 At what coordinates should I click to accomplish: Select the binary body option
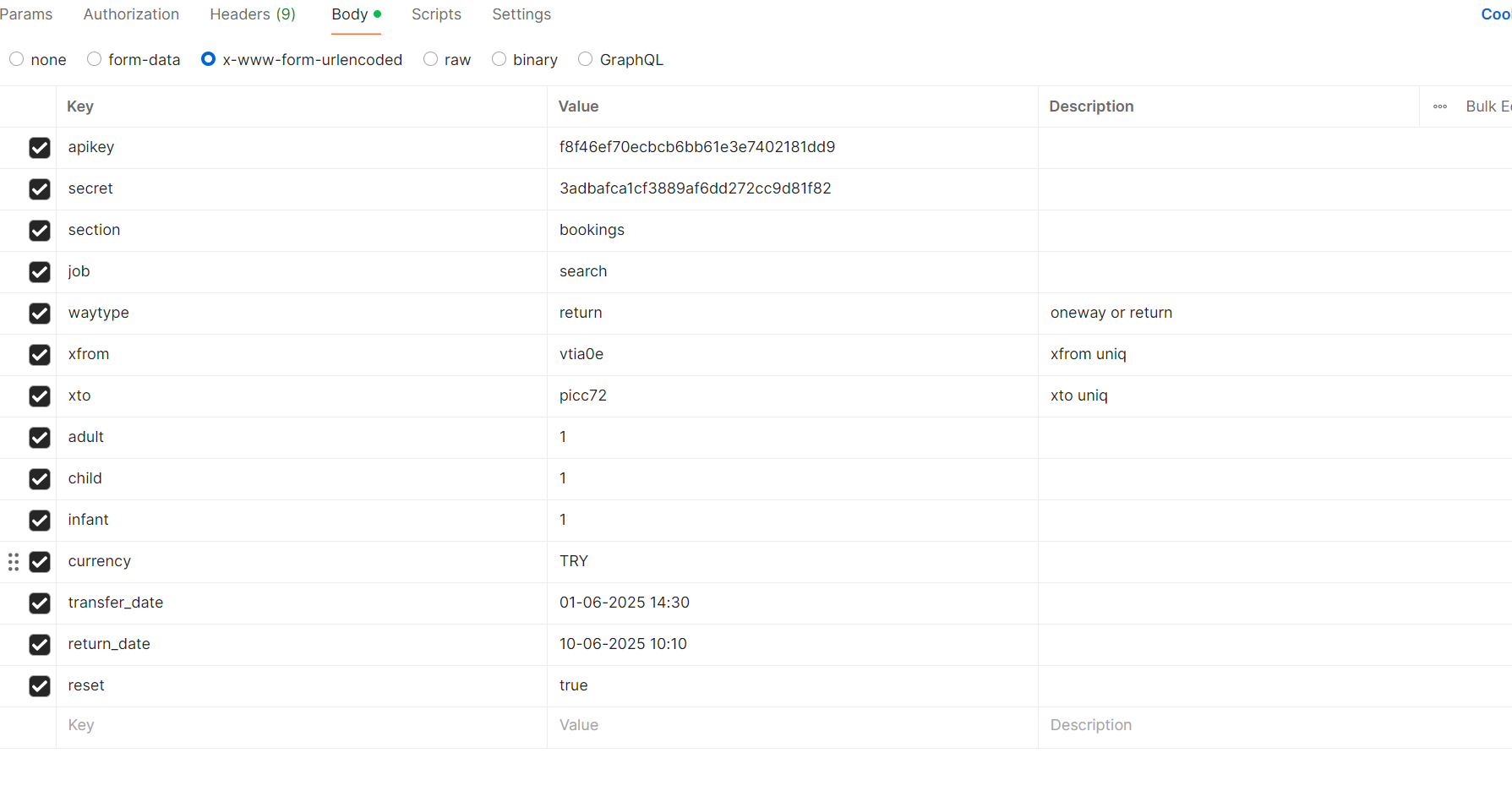coord(499,59)
